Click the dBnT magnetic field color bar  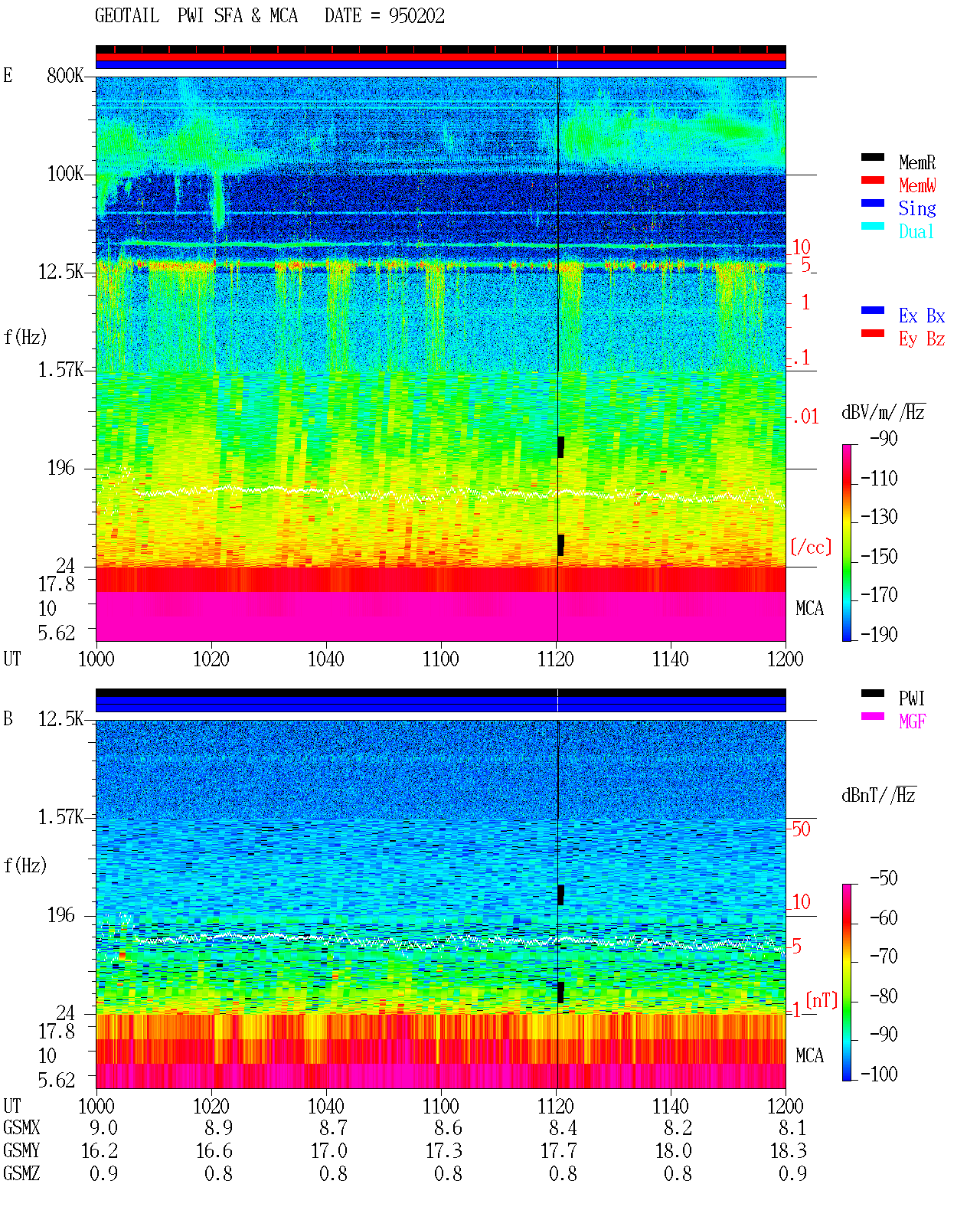click(846, 983)
